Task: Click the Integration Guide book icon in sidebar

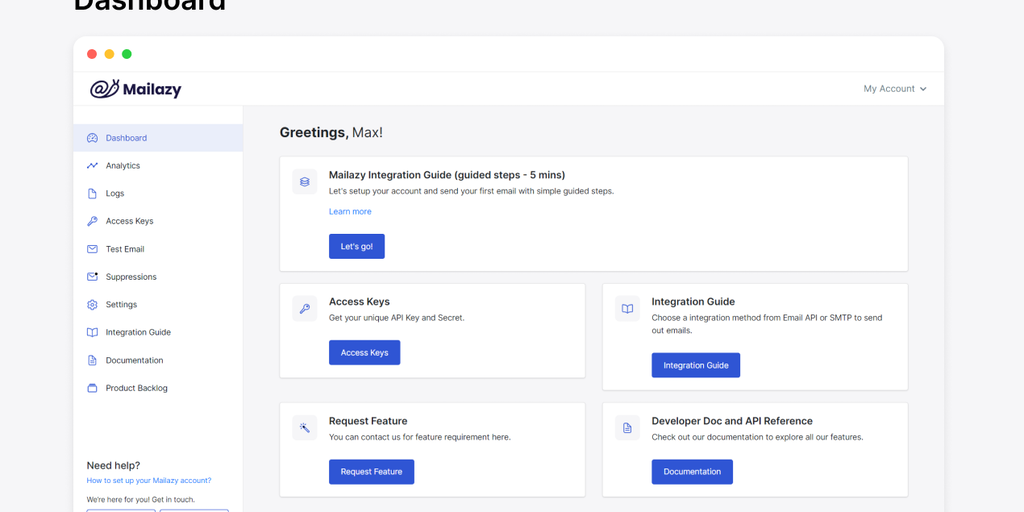Action: 92,332
